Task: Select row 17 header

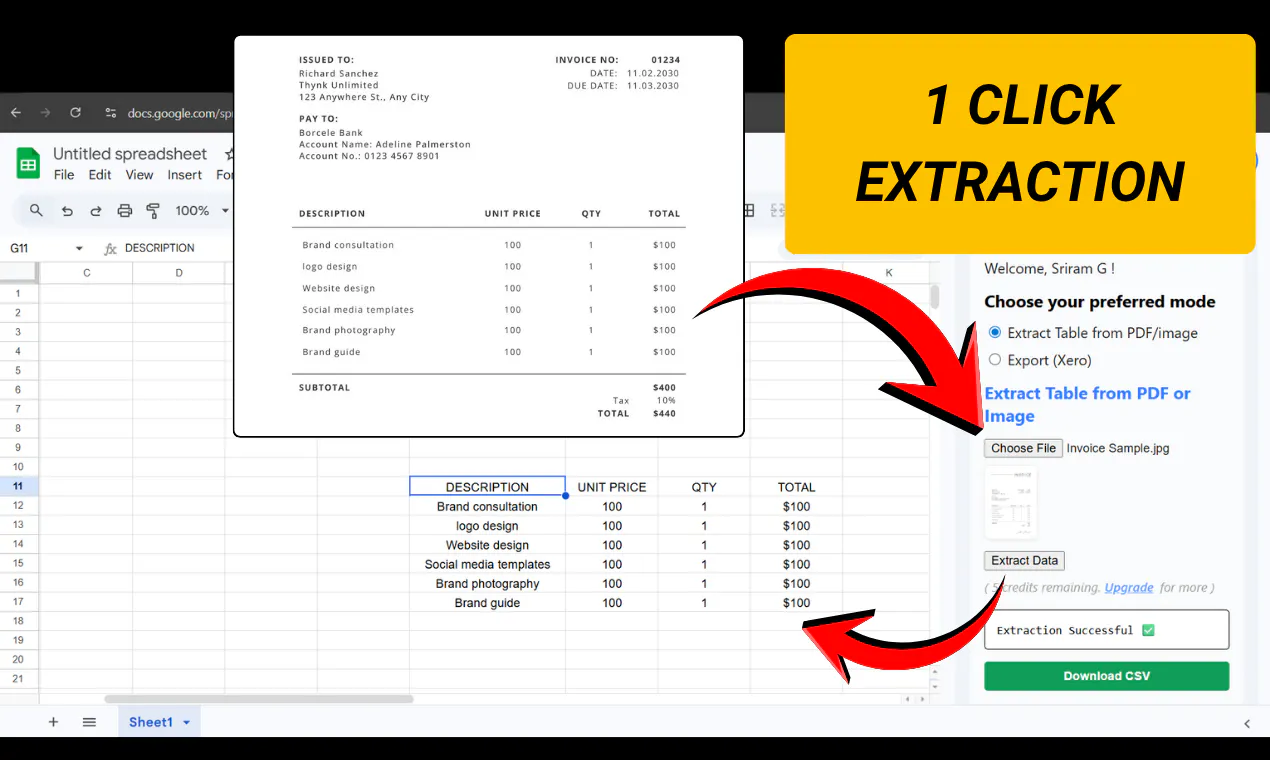Action: (18, 602)
